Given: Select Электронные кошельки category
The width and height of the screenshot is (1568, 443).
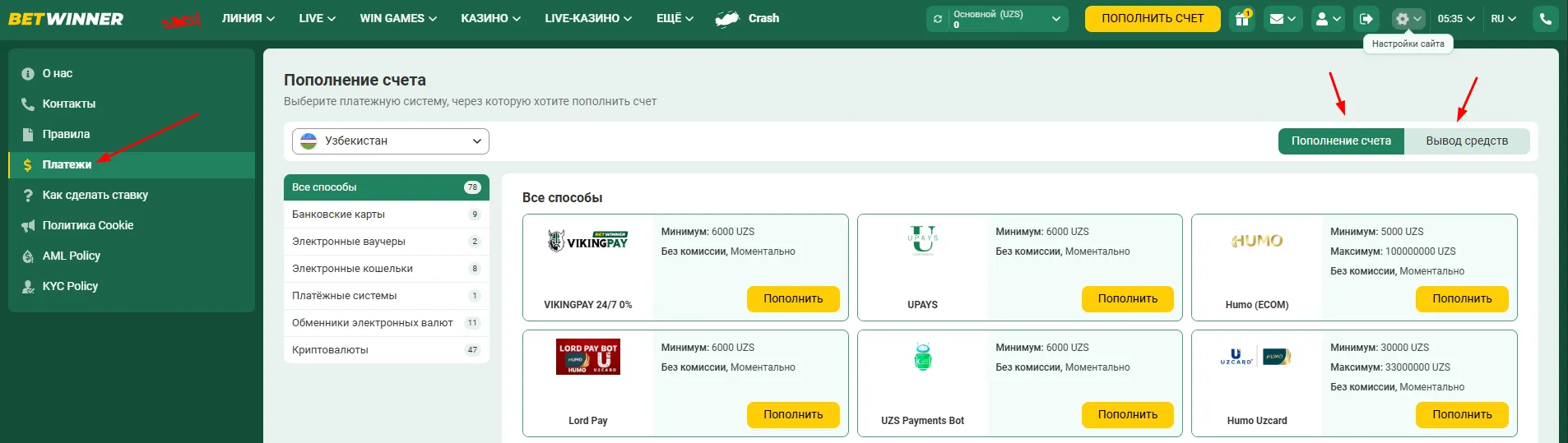Looking at the screenshot, I should point(387,269).
